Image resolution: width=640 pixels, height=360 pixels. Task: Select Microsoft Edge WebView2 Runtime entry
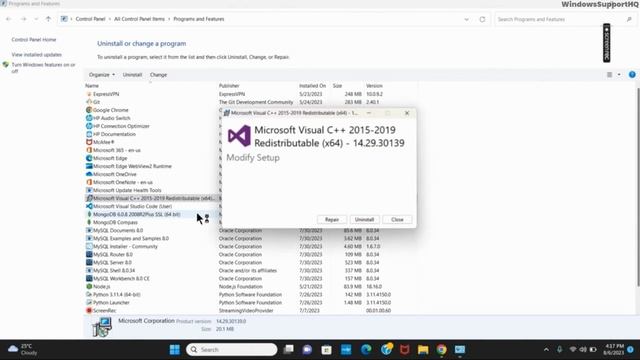click(132, 166)
